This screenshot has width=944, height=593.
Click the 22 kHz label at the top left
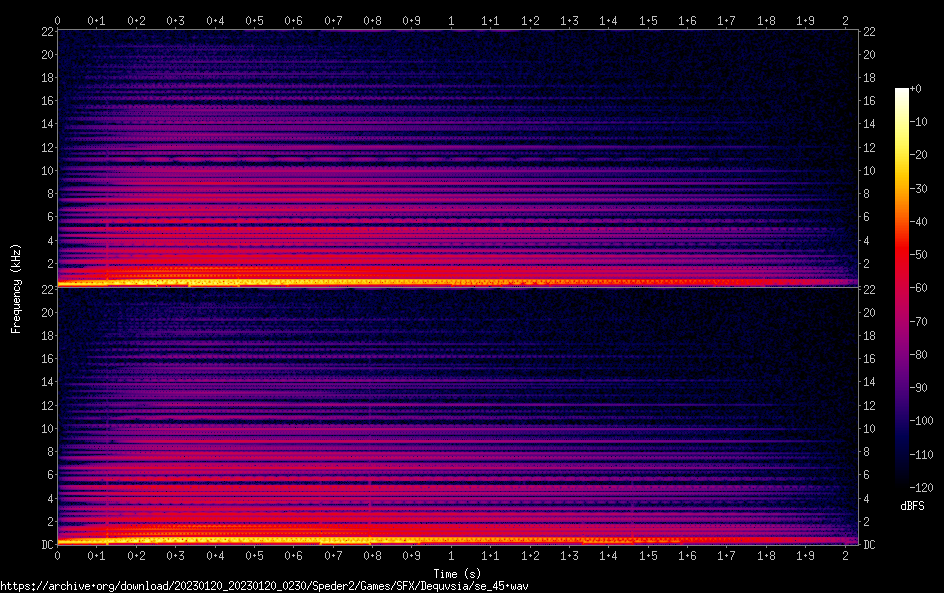[46, 32]
